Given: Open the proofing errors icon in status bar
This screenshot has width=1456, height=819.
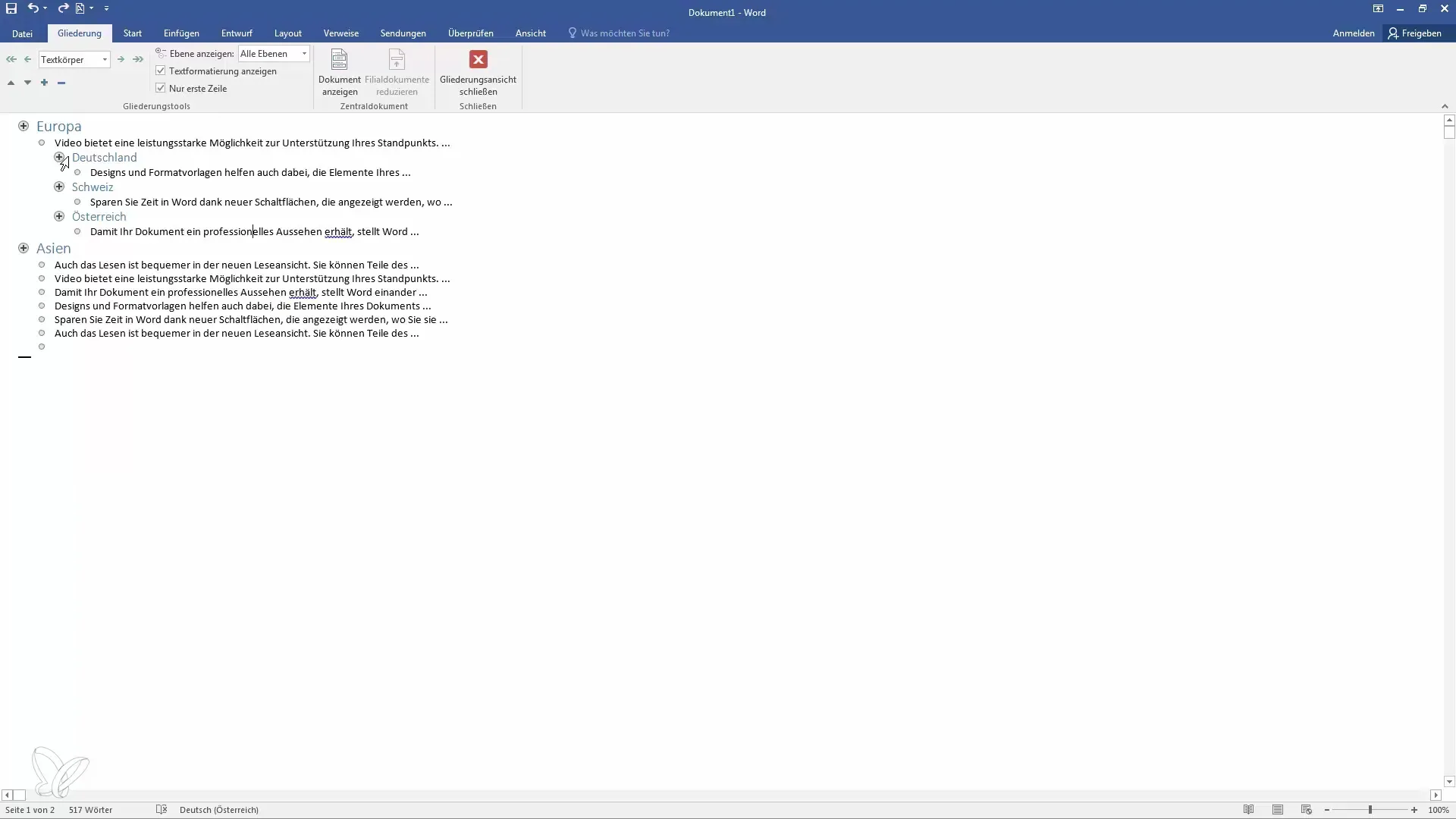Looking at the screenshot, I should click(x=162, y=810).
